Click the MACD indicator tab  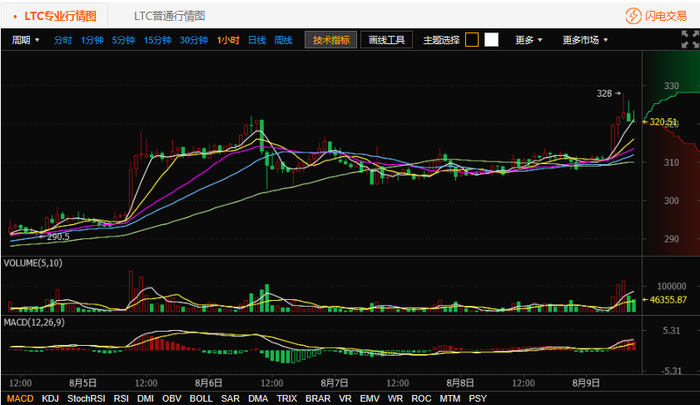pos(20,398)
